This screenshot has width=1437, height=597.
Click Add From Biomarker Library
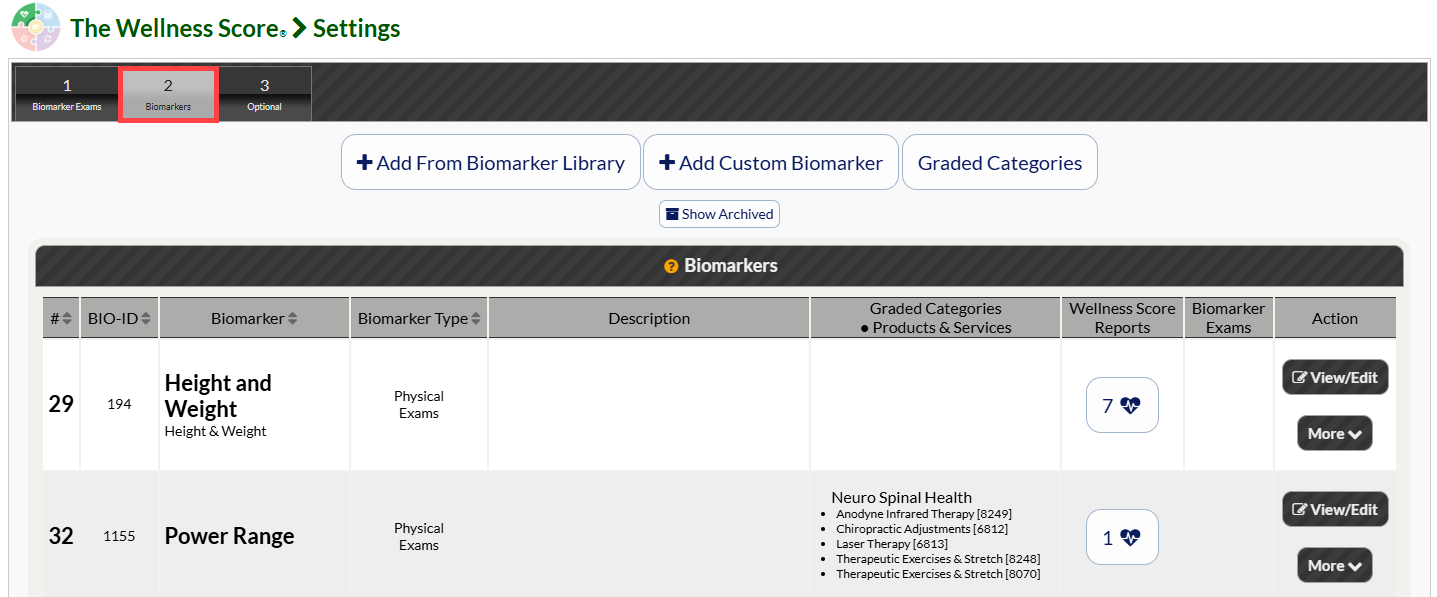pos(491,162)
